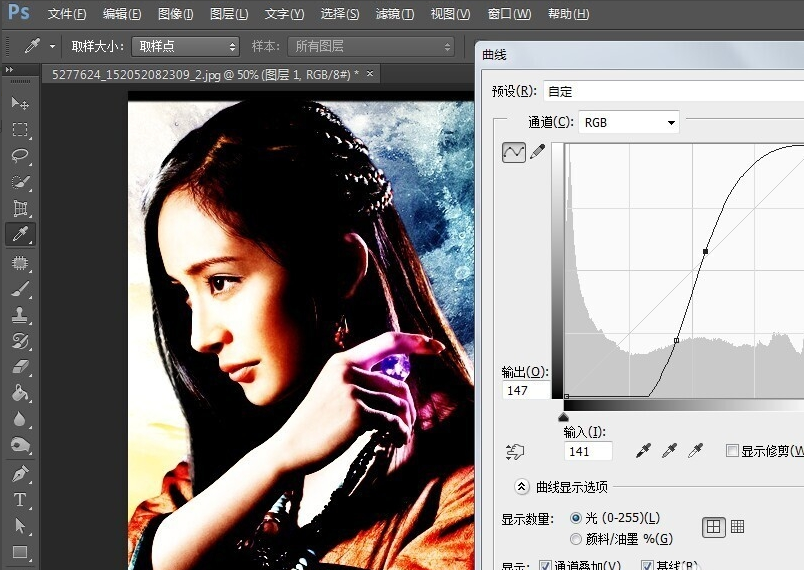Click the selected upper curve point
This screenshot has width=804, height=570.
click(x=705, y=251)
